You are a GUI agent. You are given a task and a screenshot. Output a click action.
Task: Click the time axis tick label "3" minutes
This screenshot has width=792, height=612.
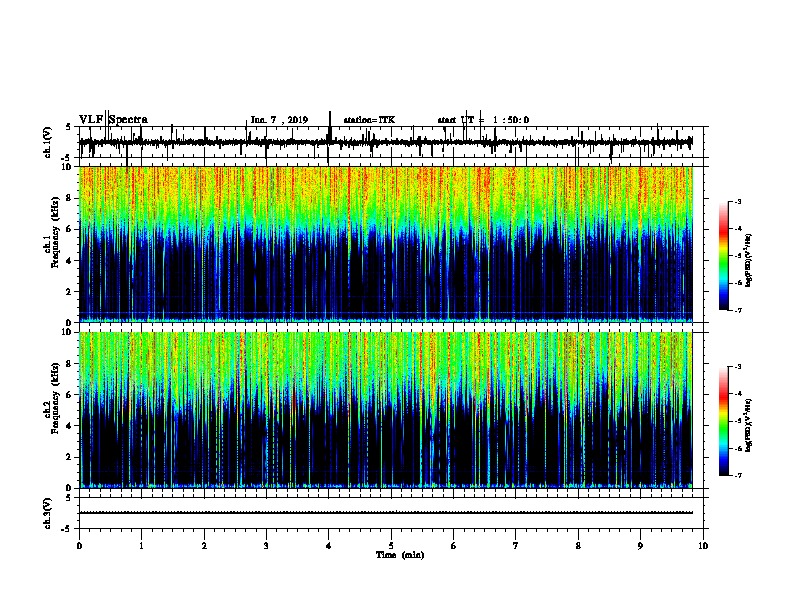pyautogui.click(x=266, y=546)
